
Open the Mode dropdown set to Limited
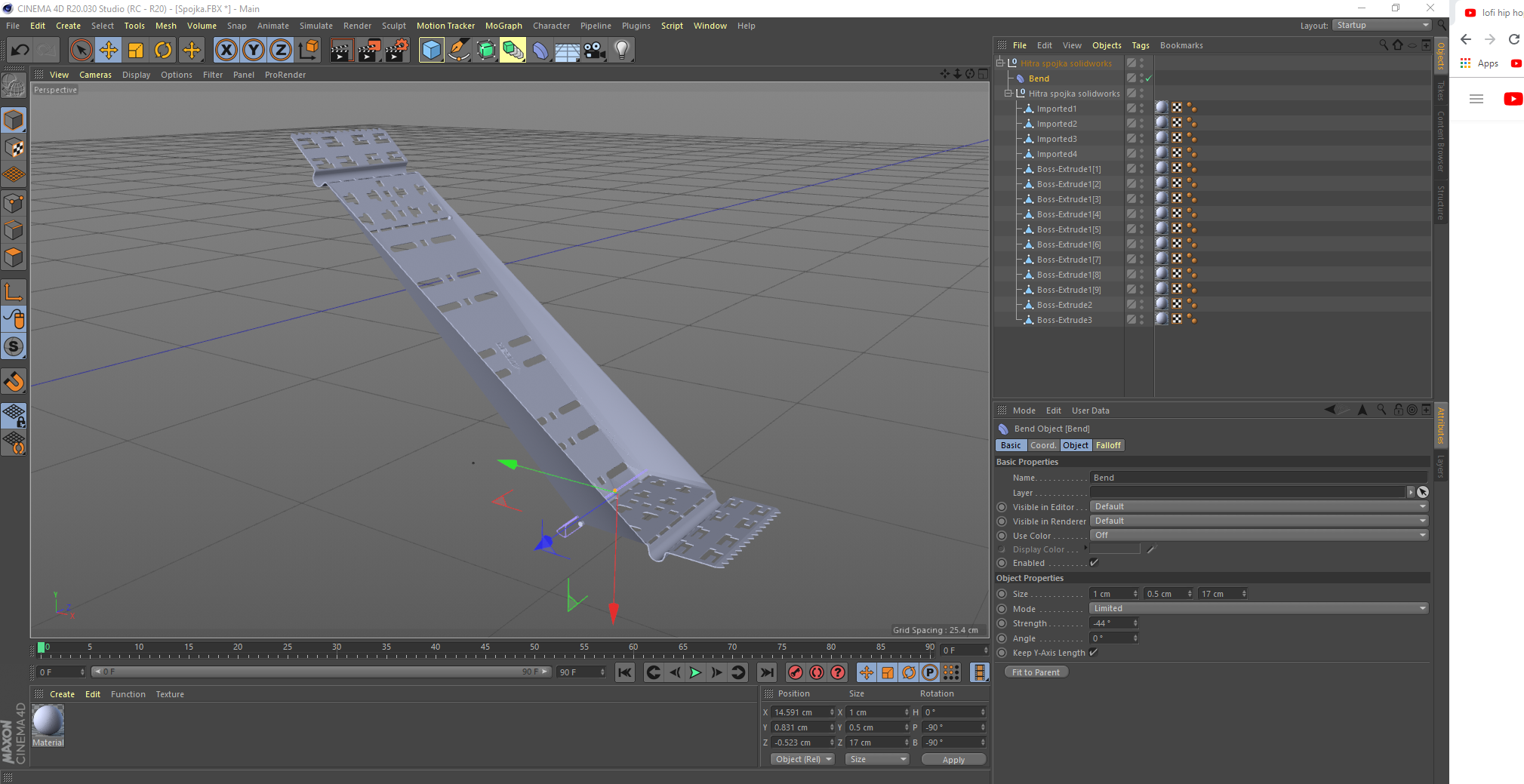(x=1258, y=608)
